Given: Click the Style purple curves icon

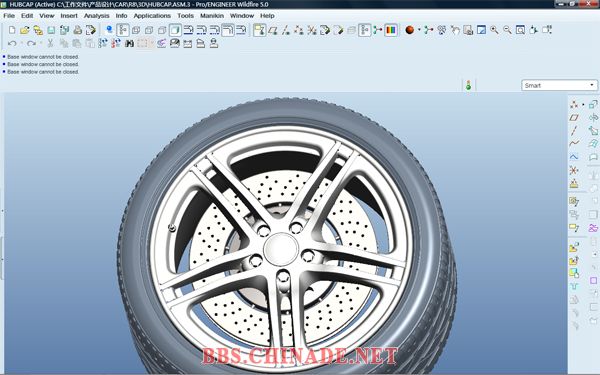Looking at the screenshot, I should [x=593, y=228].
